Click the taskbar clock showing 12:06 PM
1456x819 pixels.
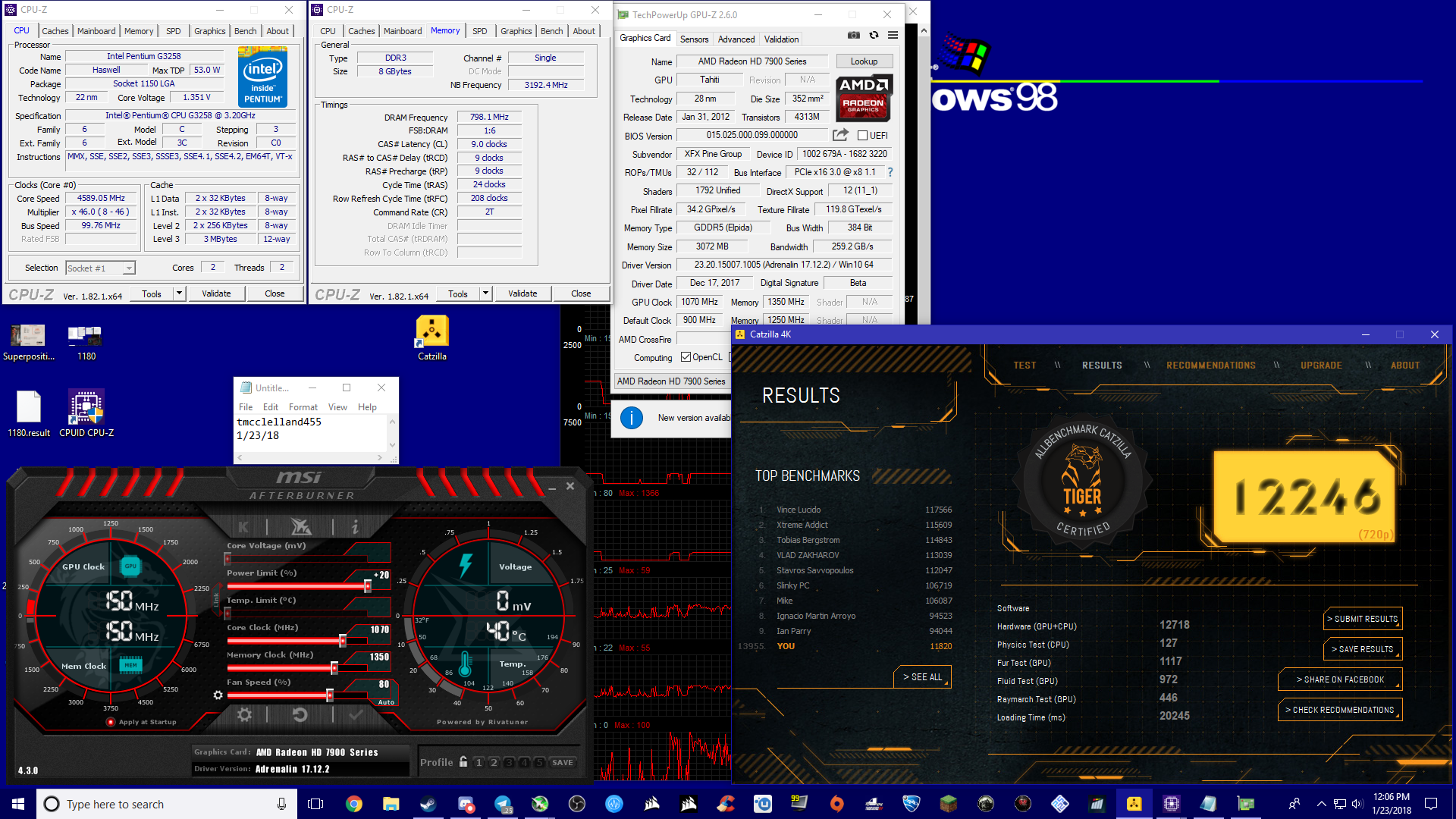click(x=1392, y=804)
